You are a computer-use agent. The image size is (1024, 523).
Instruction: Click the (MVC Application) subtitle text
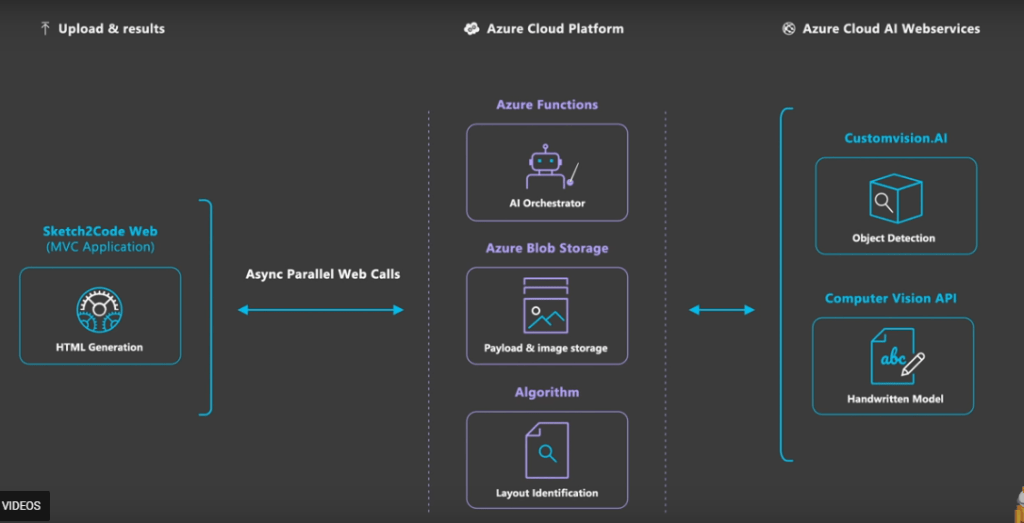tap(100, 247)
